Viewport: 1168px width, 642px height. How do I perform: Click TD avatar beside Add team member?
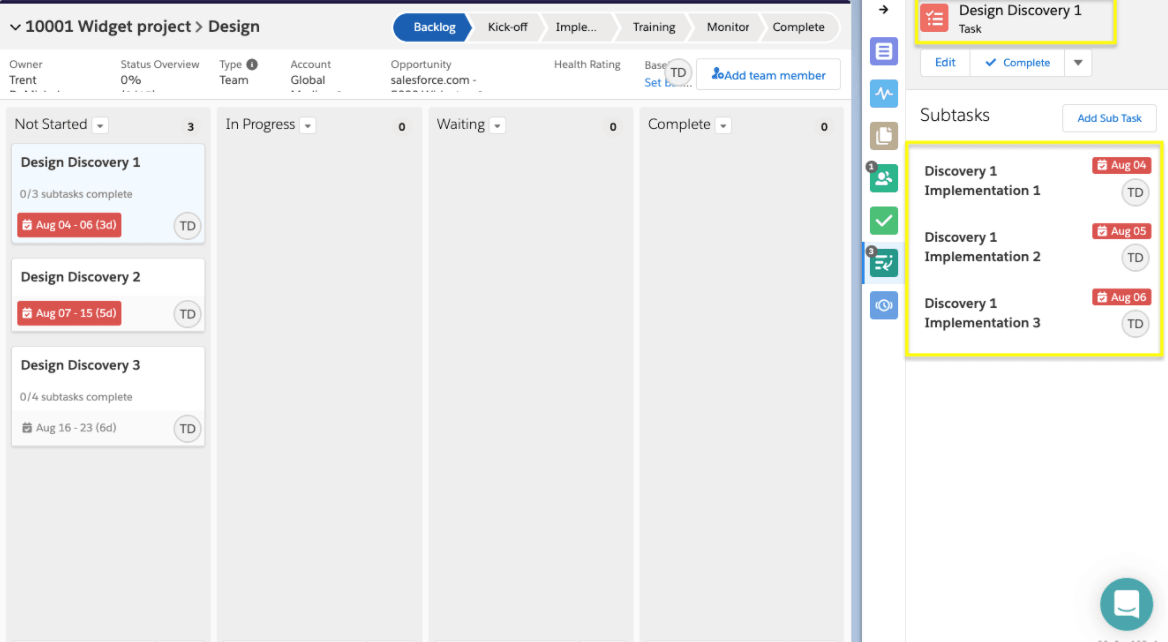(x=678, y=72)
